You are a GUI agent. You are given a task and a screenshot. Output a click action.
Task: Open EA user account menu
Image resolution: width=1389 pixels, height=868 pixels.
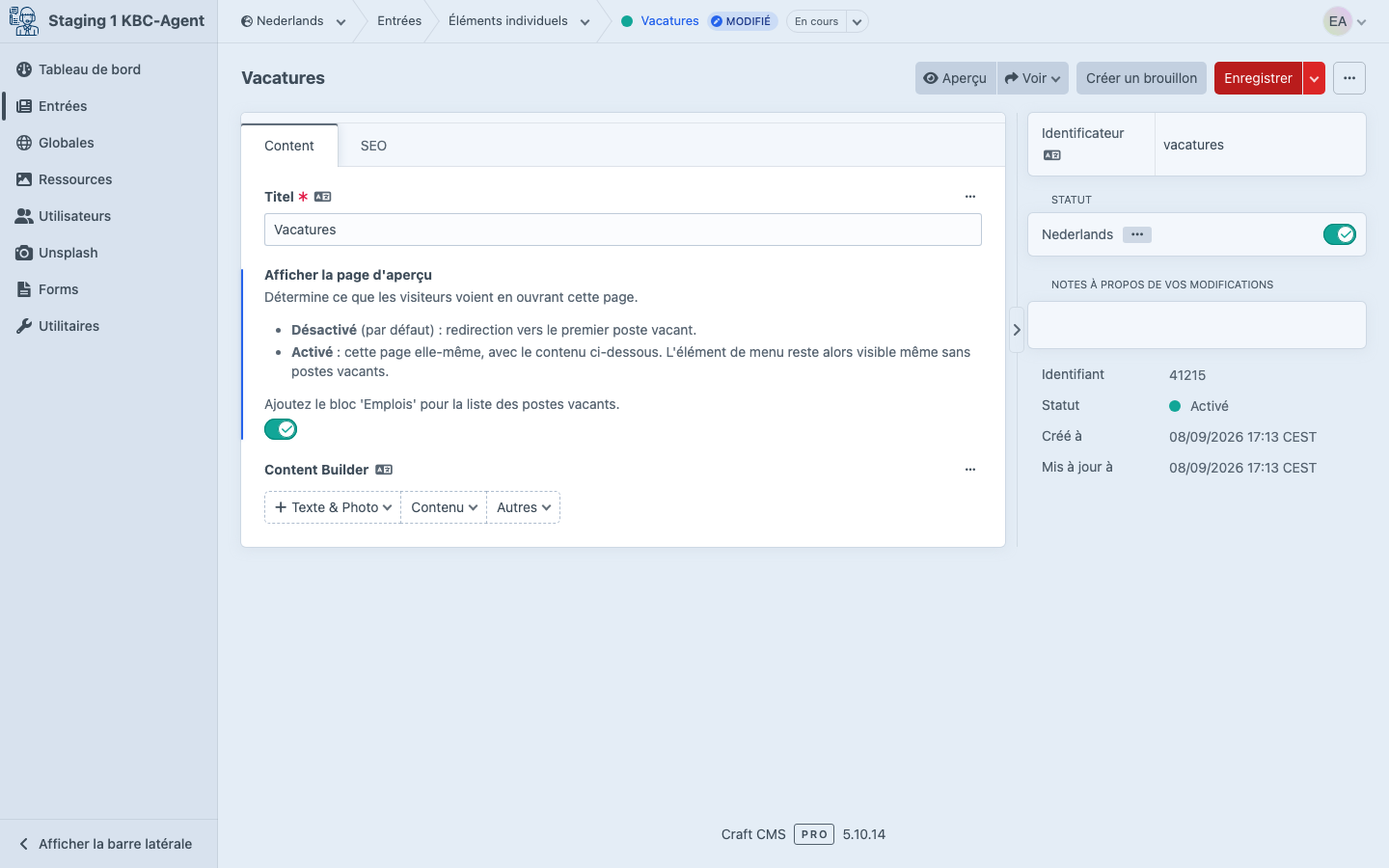1347,21
